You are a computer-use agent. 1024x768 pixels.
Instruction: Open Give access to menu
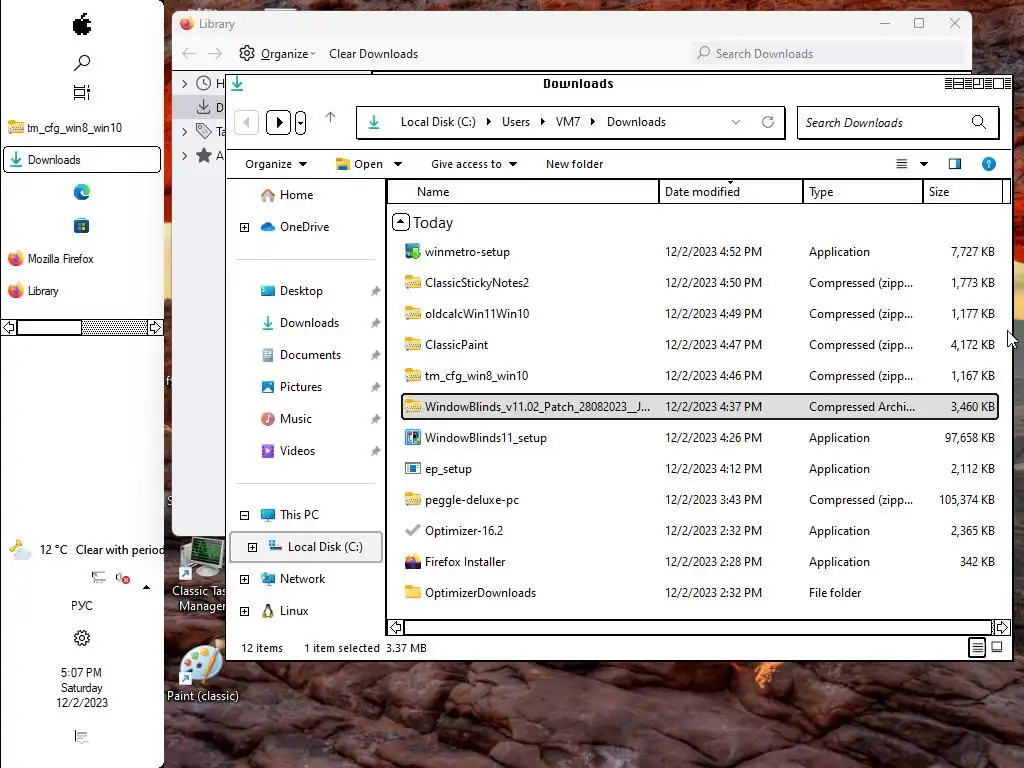coord(473,164)
